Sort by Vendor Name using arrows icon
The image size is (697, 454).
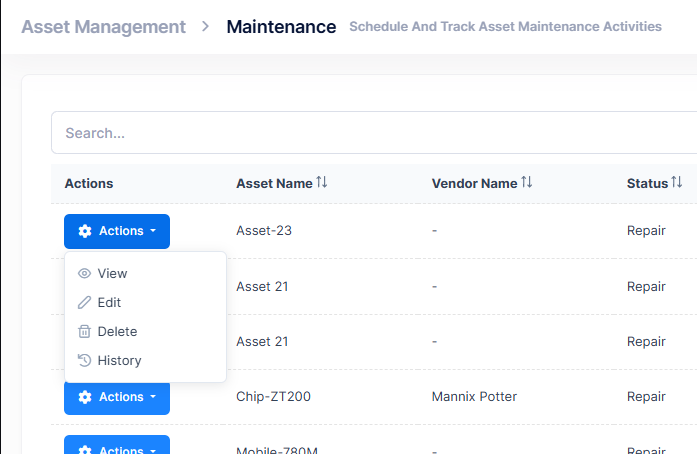527,182
